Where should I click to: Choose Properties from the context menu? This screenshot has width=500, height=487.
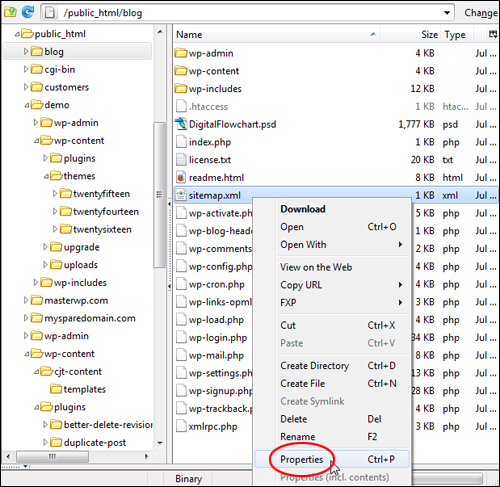332,459
